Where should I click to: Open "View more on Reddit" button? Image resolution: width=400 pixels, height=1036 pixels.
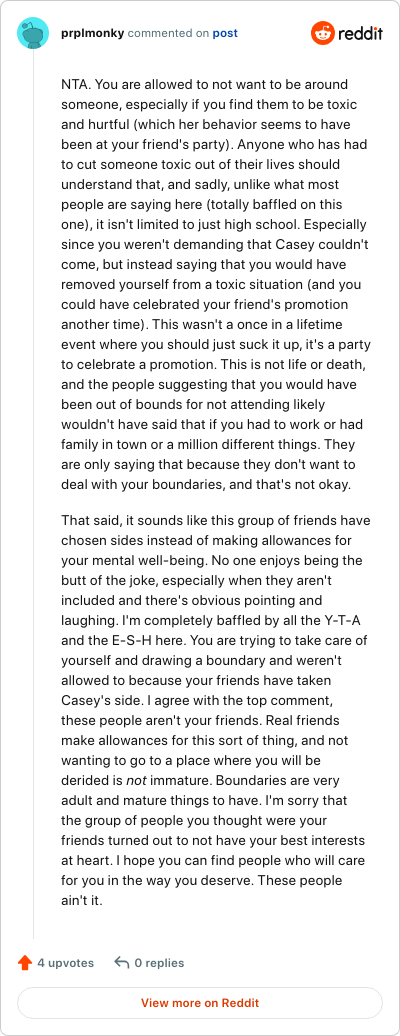(x=200, y=1002)
